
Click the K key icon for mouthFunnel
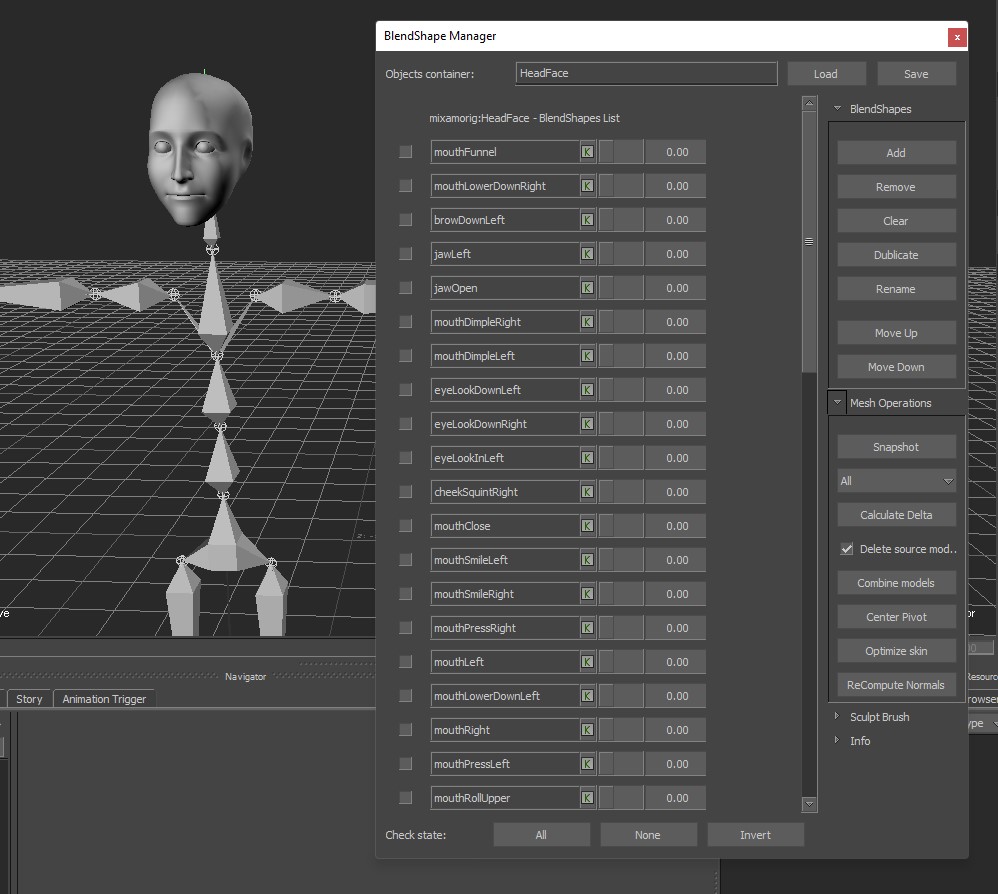coord(587,152)
